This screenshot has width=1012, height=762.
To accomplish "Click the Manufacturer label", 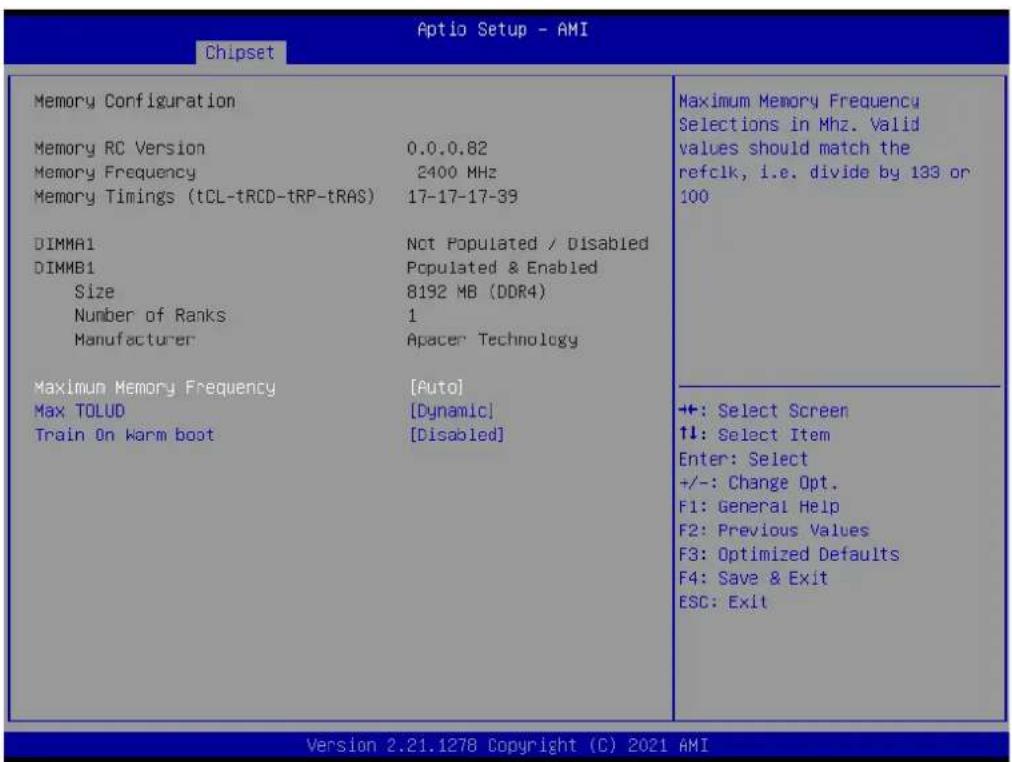I will [x=134, y=339].
